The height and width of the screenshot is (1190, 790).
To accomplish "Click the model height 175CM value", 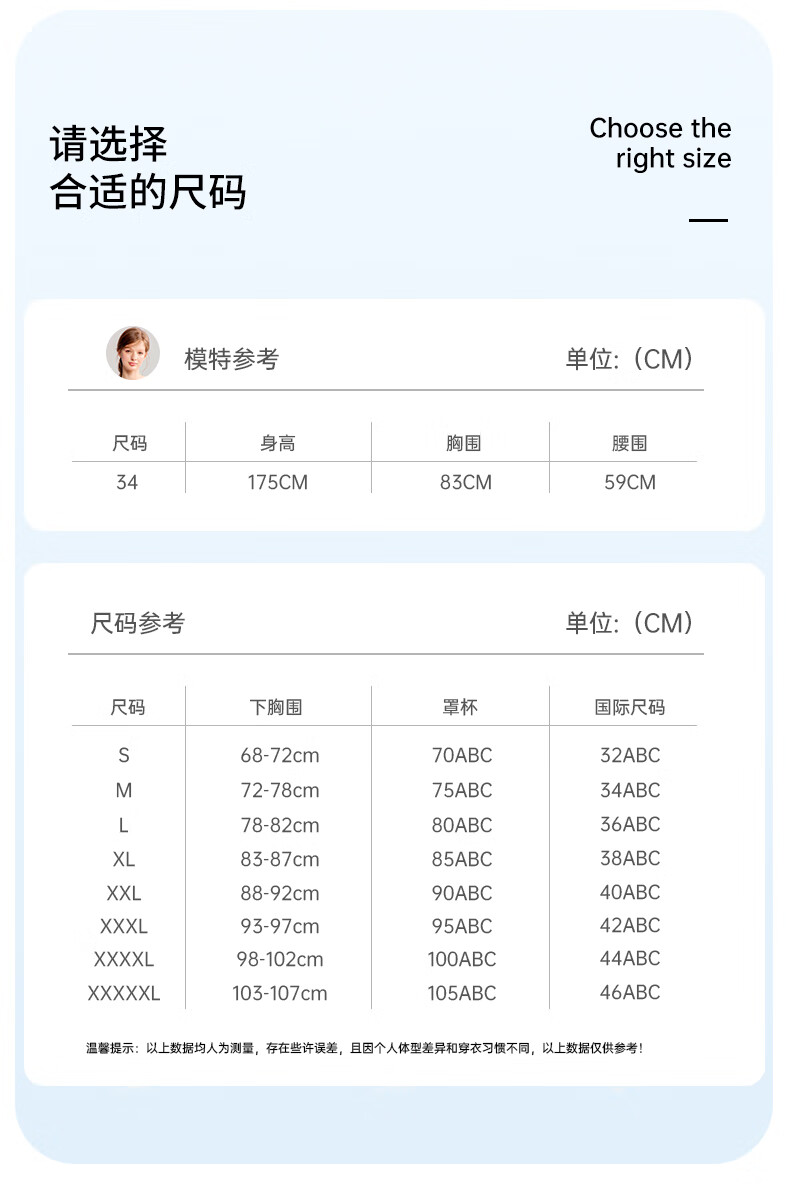I will point(278,482).
